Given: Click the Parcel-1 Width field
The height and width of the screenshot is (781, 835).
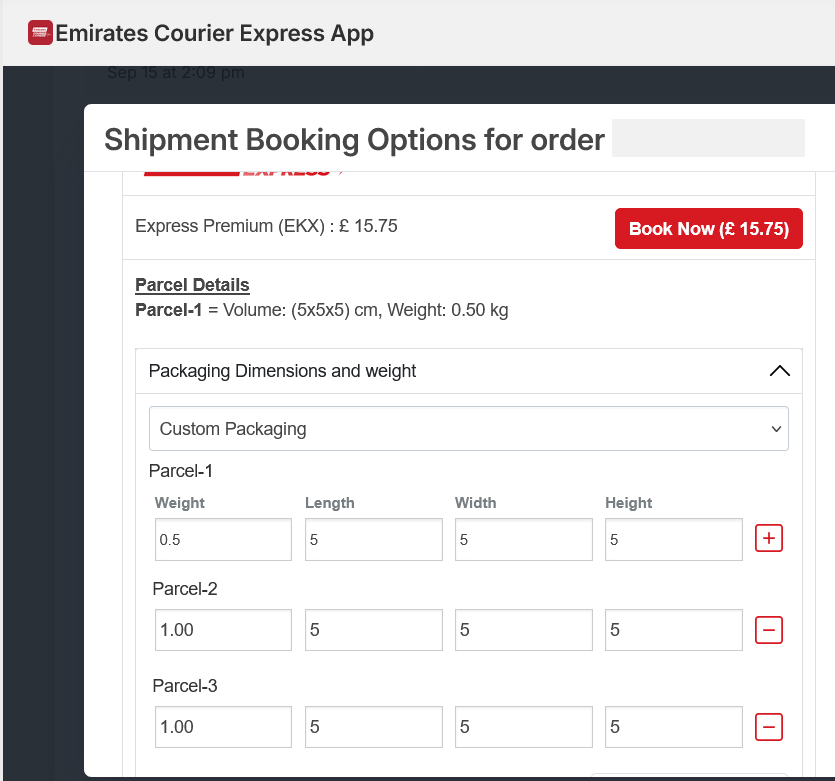Looking at the screenshot, I should pyautogui.click(x=523, y=539).
